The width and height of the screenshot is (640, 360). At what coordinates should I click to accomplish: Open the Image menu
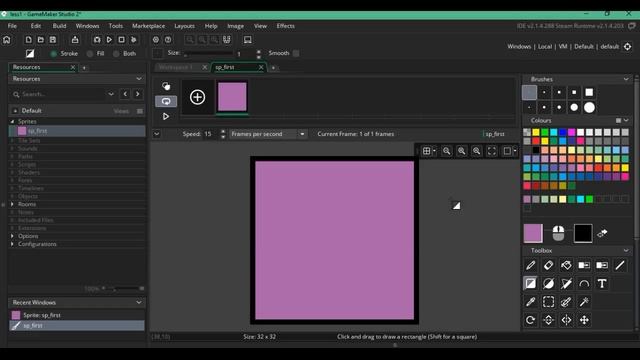(235, 26)
